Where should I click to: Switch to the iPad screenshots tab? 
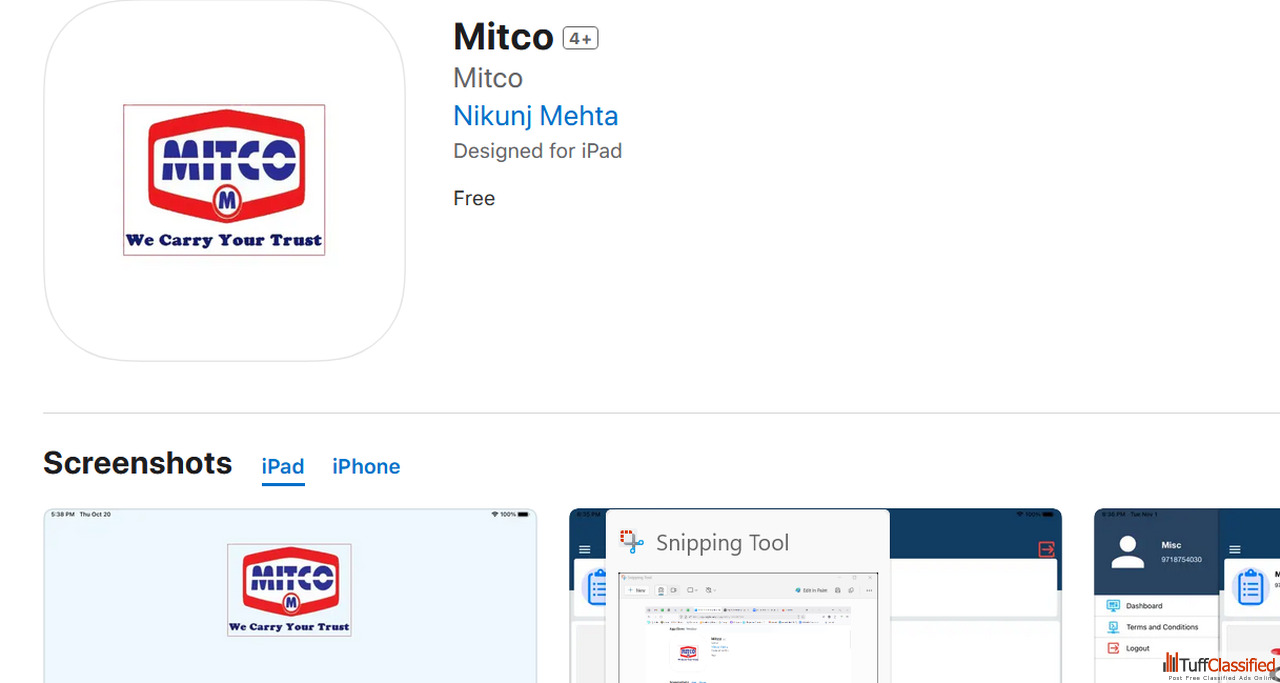pos(283,467)
